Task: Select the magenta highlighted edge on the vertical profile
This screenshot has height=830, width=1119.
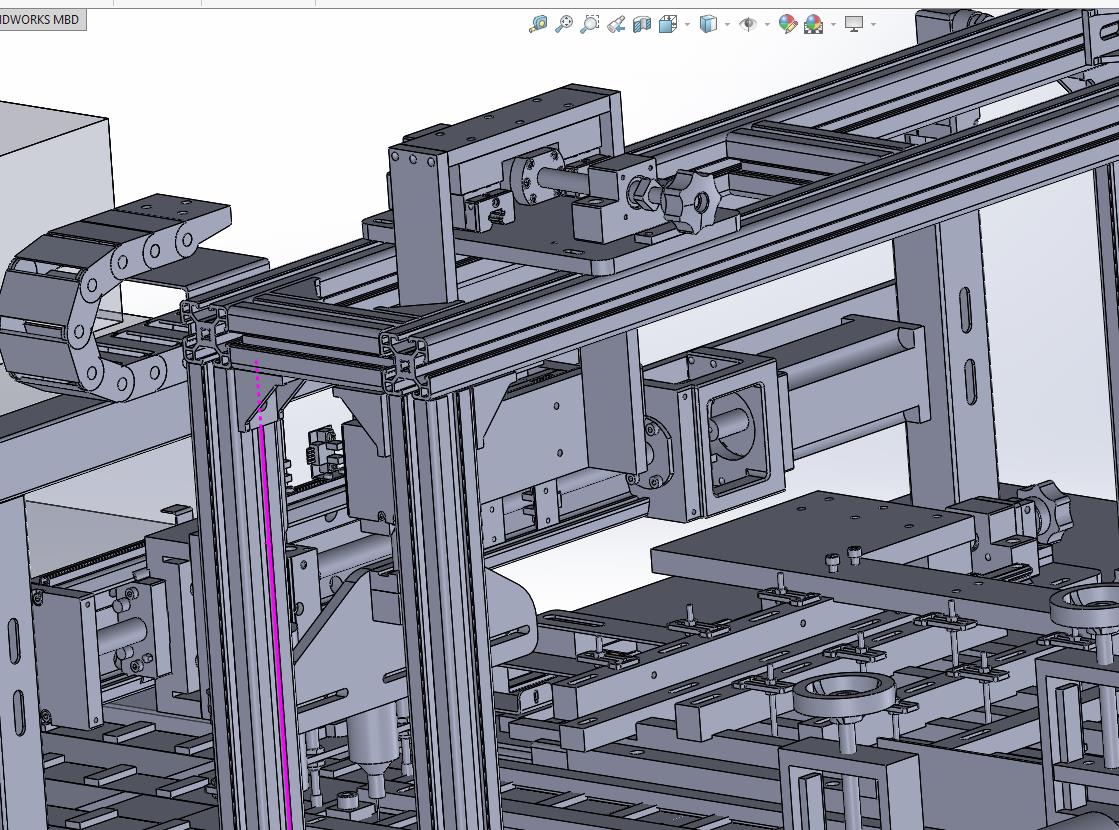Action: coord(275,614)
